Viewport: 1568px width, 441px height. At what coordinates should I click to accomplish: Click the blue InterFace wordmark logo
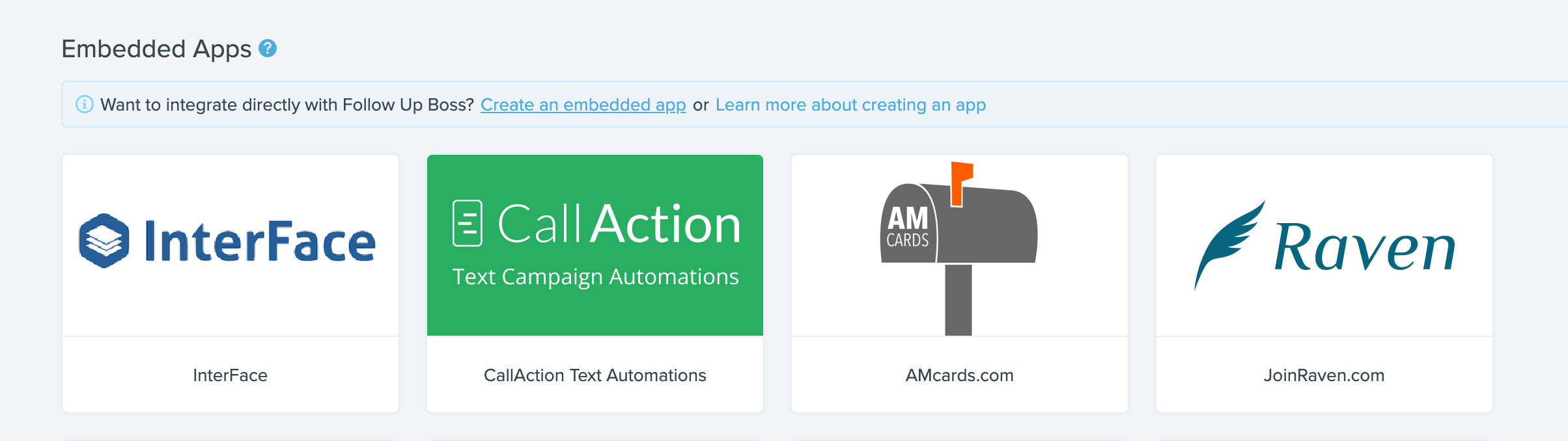[x=260, y=241]
